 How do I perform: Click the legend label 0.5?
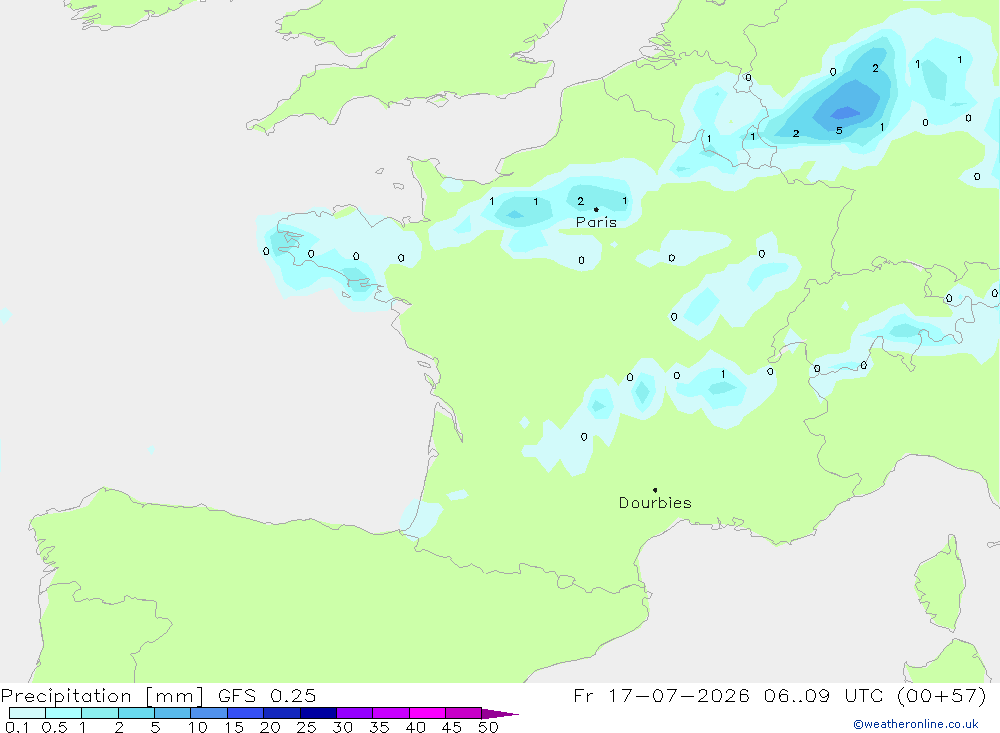click(x=54, y=727)
